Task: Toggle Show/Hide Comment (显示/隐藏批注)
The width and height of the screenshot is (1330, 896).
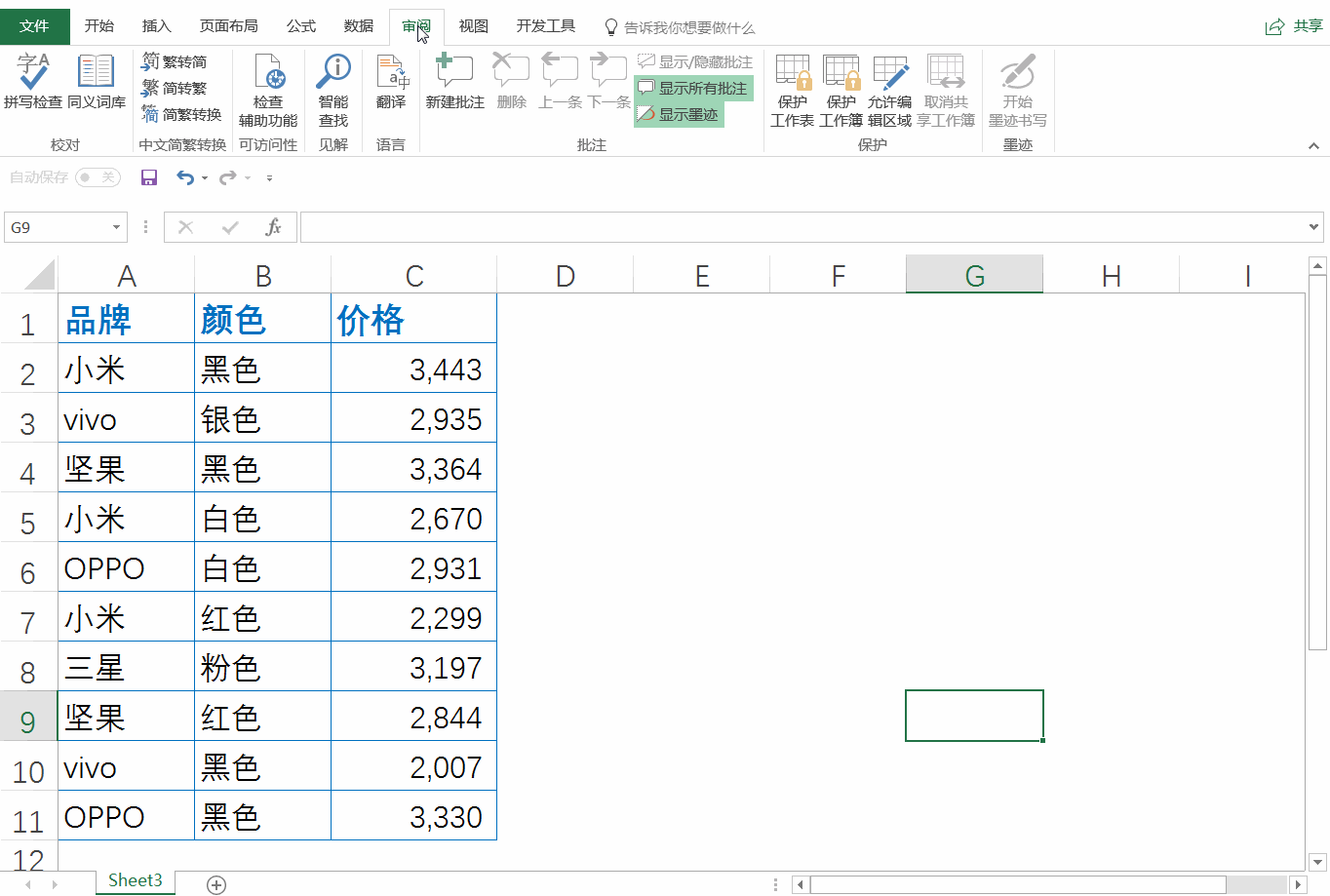Action: pos(695,61)
